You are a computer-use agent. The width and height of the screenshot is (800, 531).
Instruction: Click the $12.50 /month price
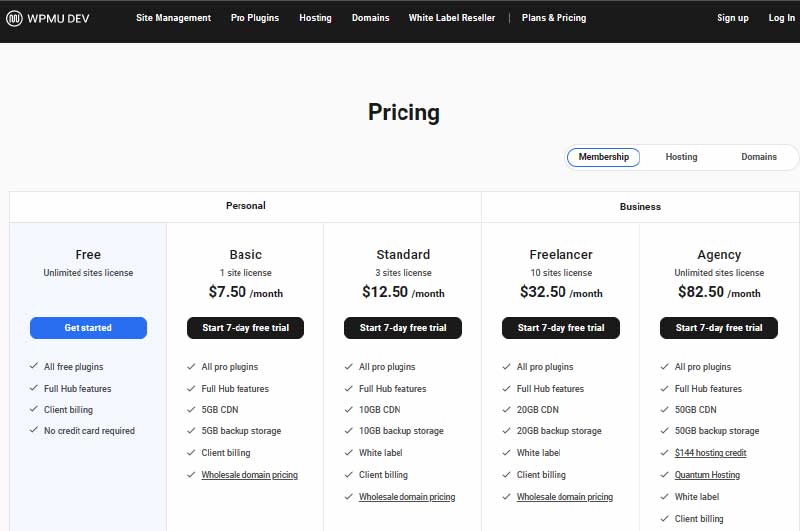click(403, 292)
